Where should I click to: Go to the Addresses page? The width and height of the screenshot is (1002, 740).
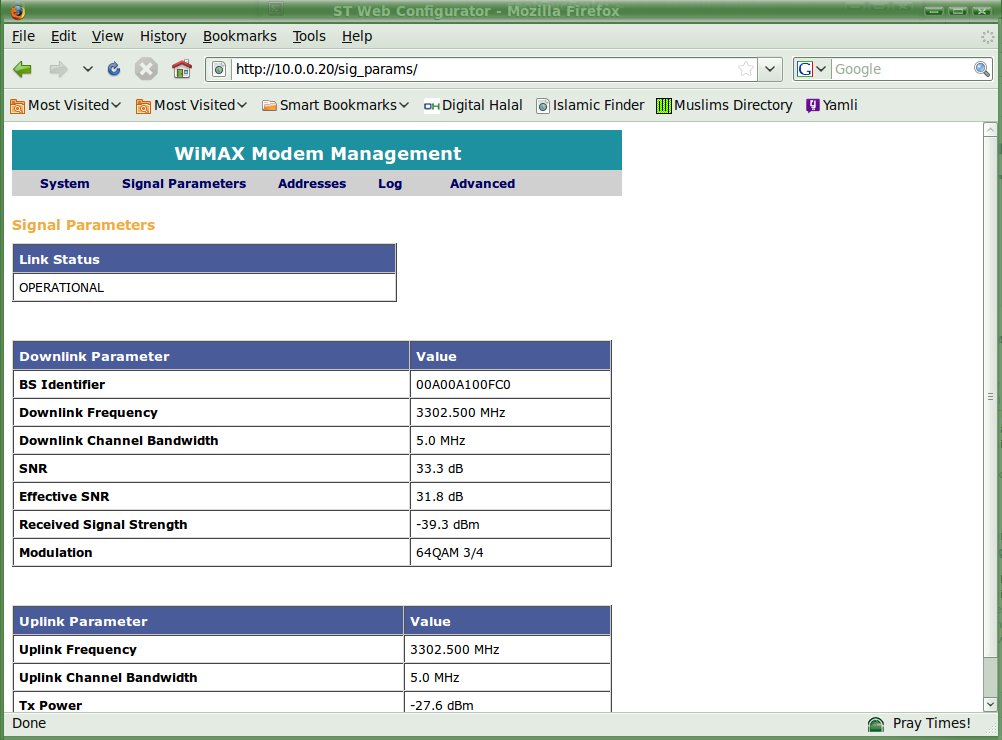(312, 183)
